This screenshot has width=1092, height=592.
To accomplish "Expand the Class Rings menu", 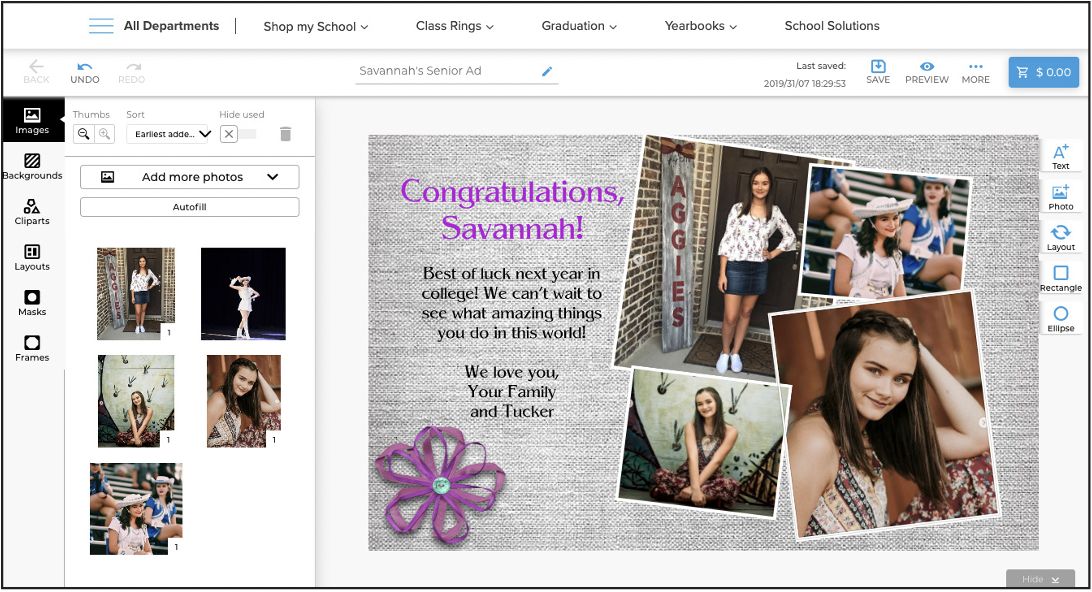I will (x=455, y=26).
